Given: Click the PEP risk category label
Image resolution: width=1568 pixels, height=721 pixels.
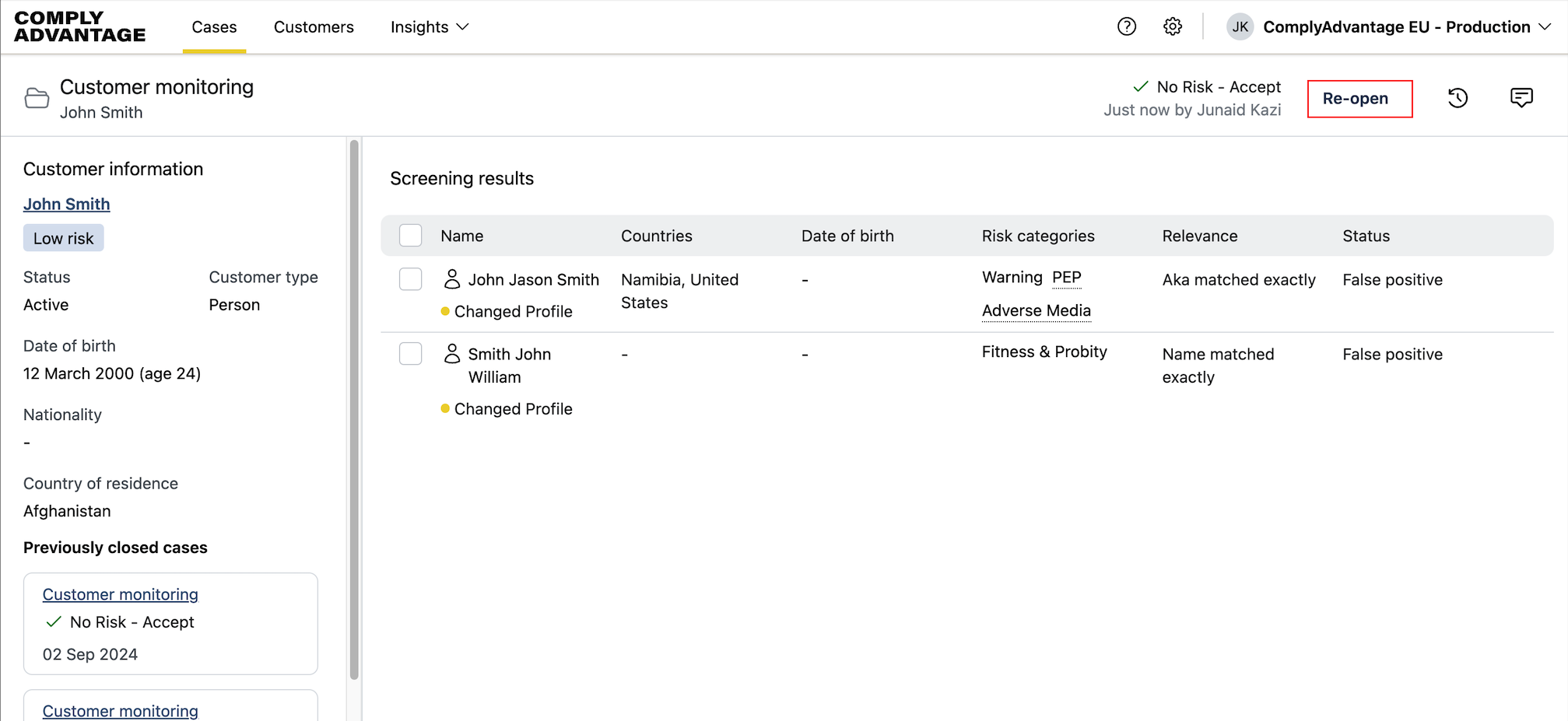Looking at the screenshot, I should click(x=1066, y=278).
